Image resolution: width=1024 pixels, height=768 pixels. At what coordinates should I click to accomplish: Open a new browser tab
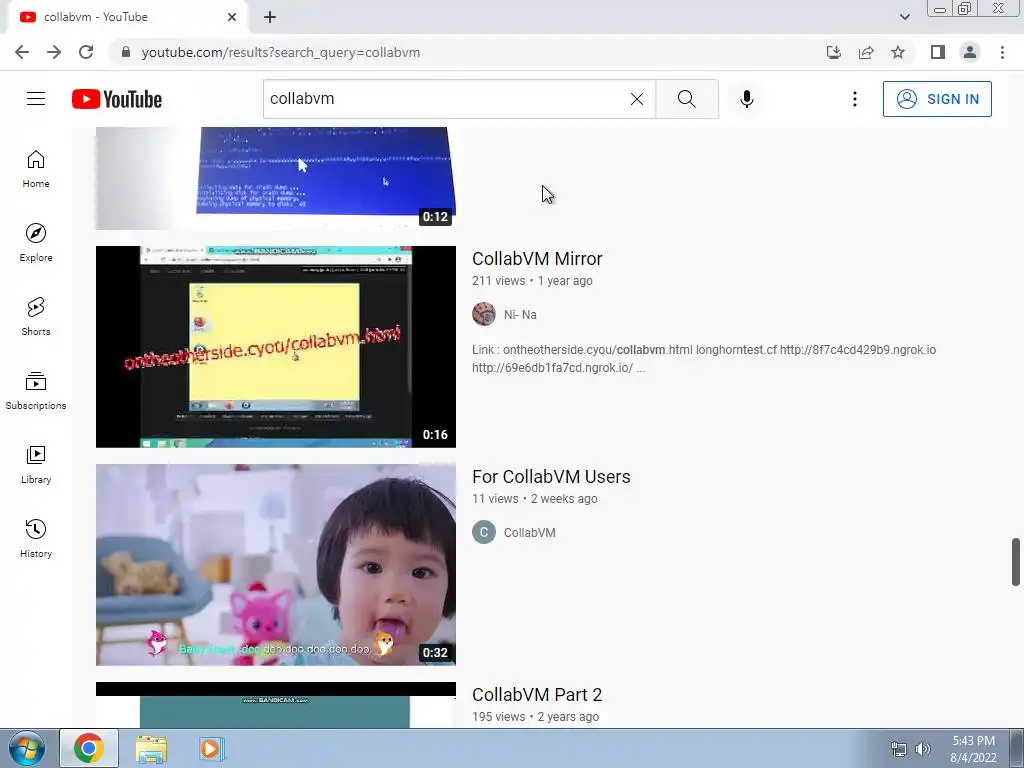pos(270,17)
